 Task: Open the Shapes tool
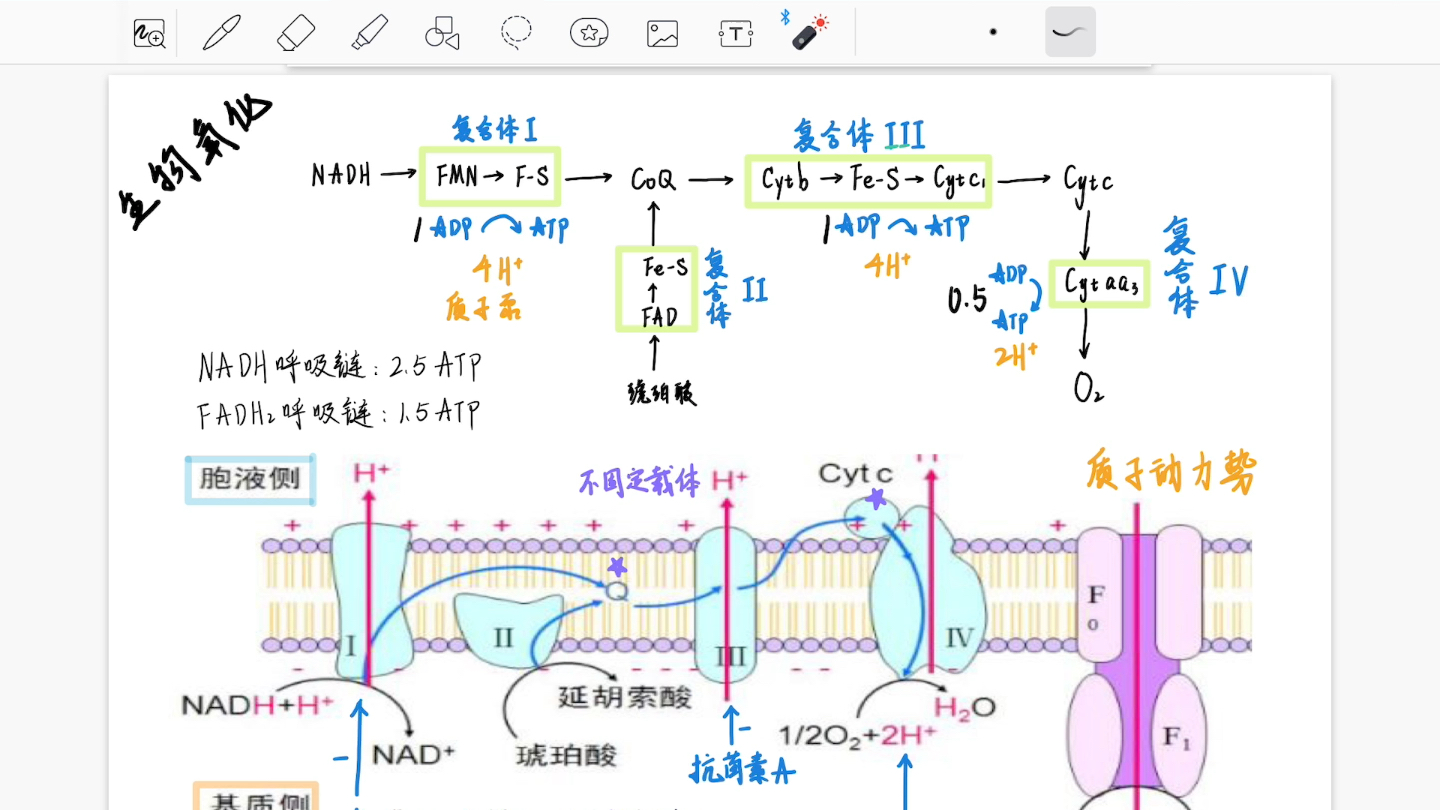(442, 33)
